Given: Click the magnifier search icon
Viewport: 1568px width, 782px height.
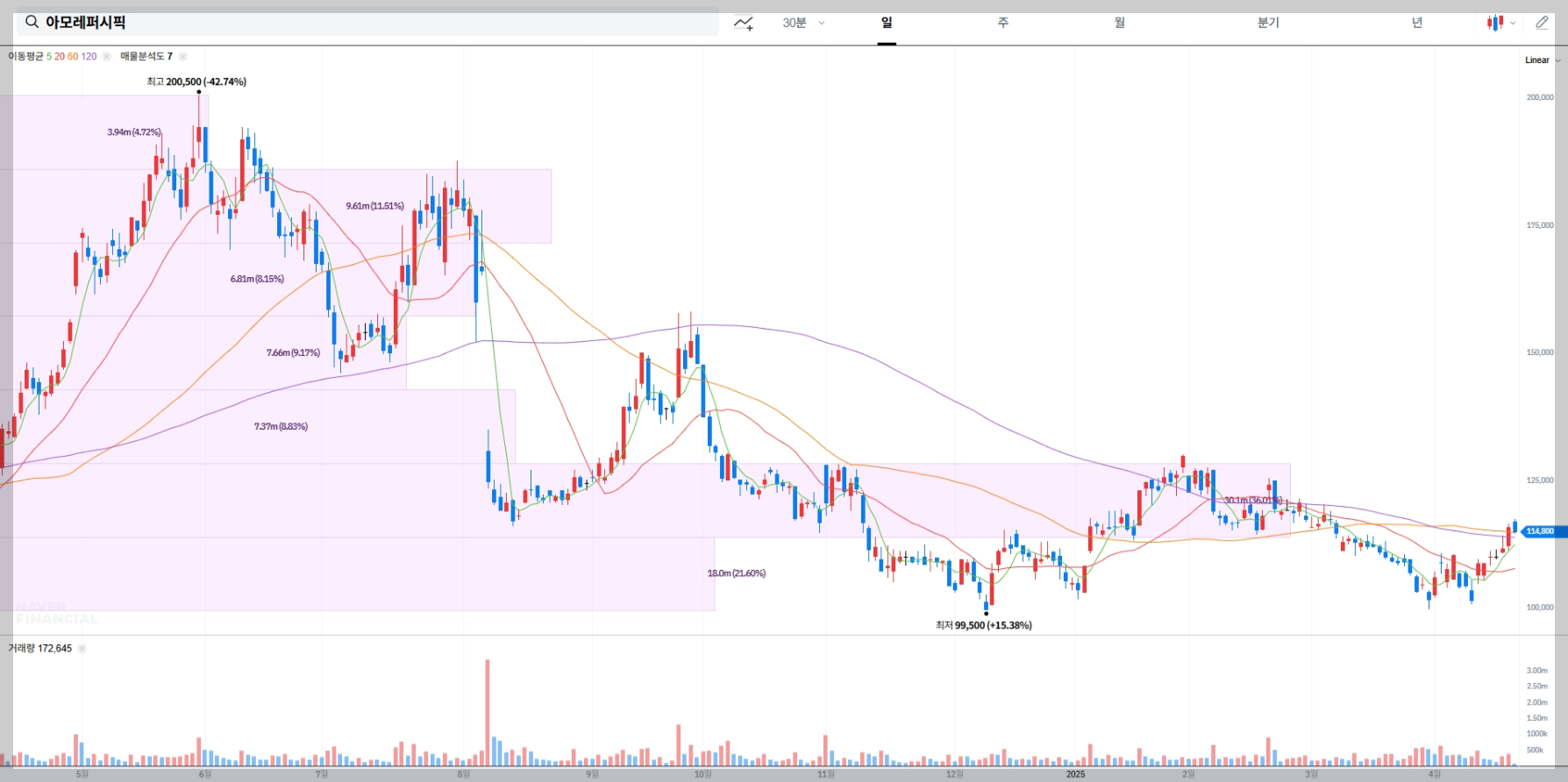Looking at the screenshot, I should tap(32, 23).
